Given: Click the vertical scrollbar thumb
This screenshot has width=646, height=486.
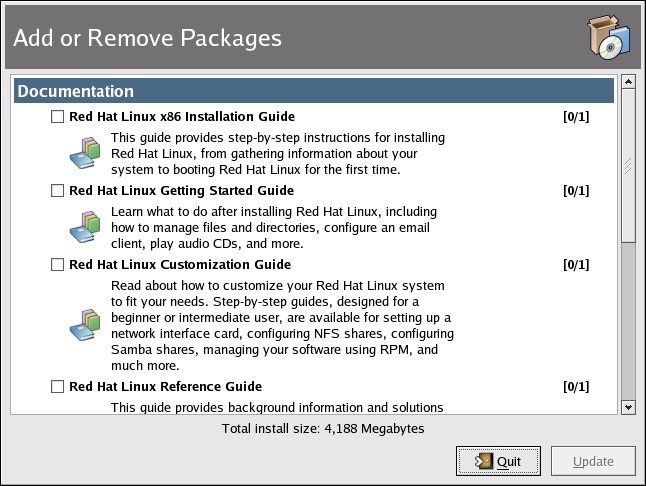Looking at the screenshot, I should coord(628,165).
